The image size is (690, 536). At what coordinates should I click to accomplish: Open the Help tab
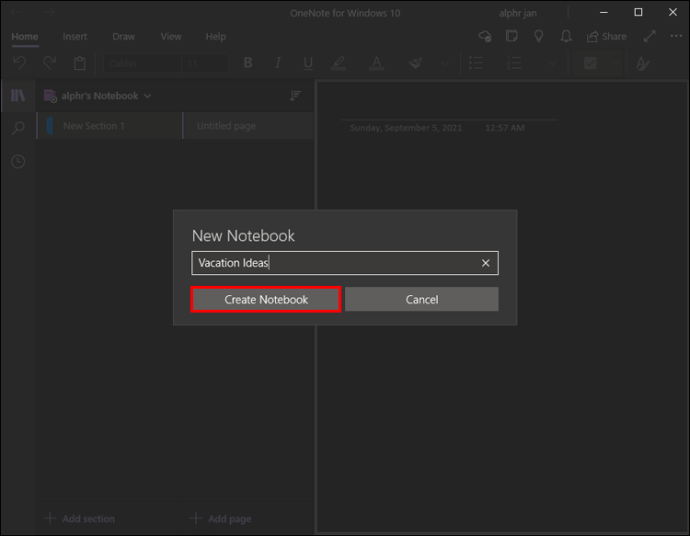pyautogui.click(x=216, y=37)
